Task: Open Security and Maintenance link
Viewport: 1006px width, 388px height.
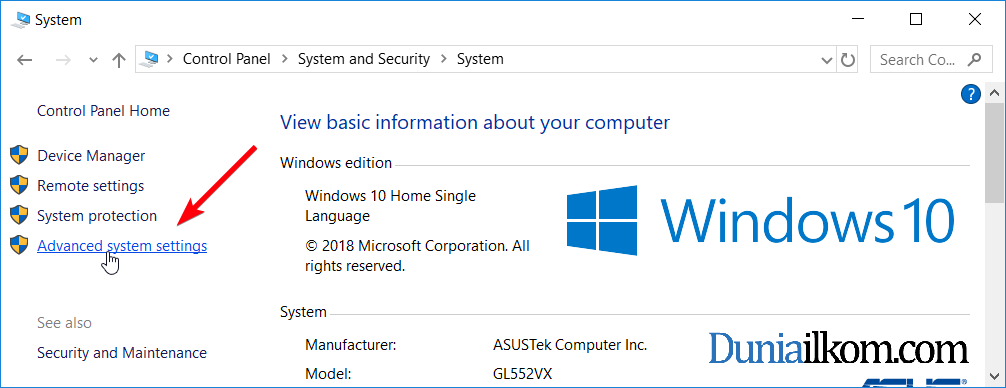Action: [x=122, y=353]
